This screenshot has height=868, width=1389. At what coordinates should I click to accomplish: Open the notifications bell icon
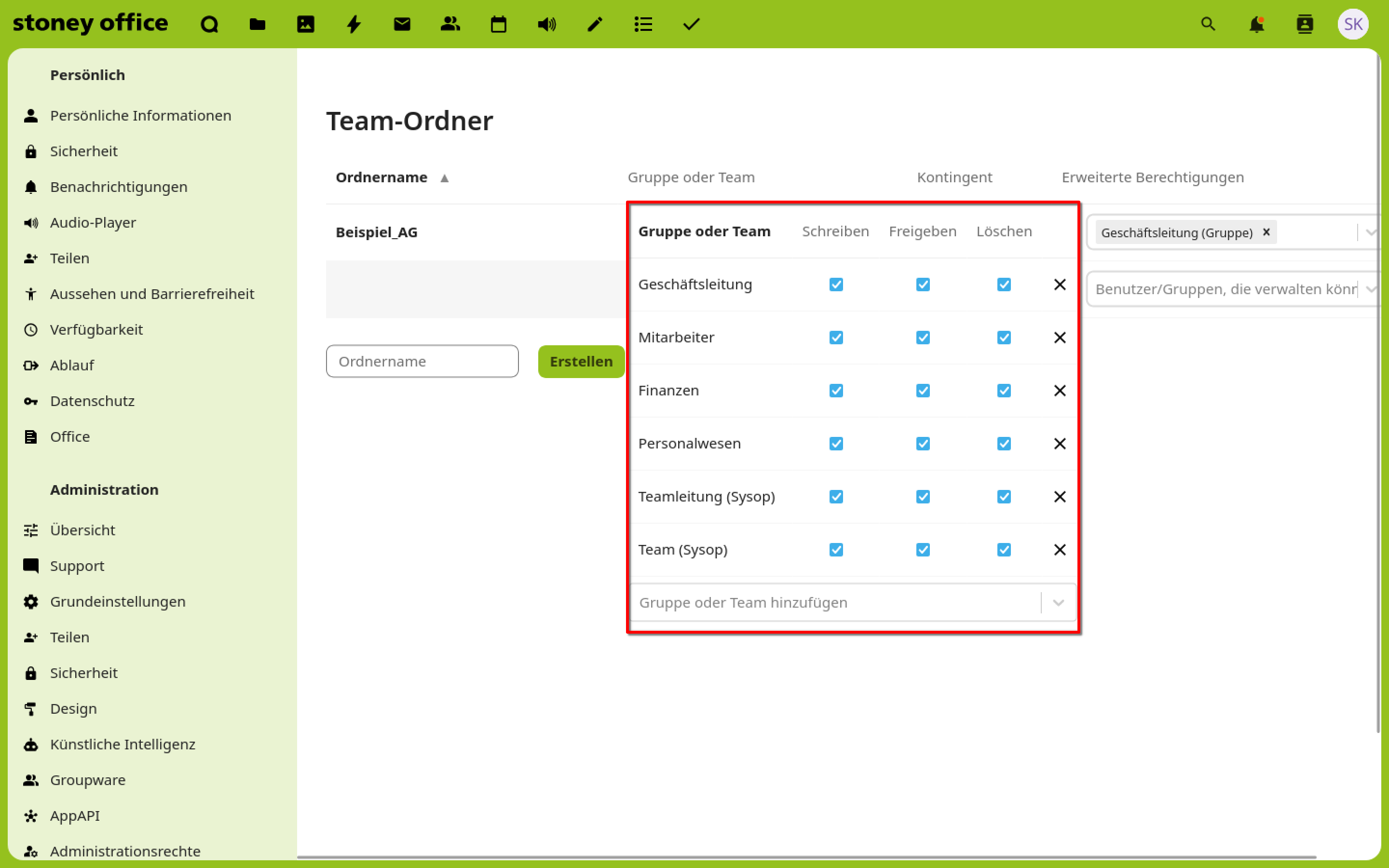[x=1256, y=24]
